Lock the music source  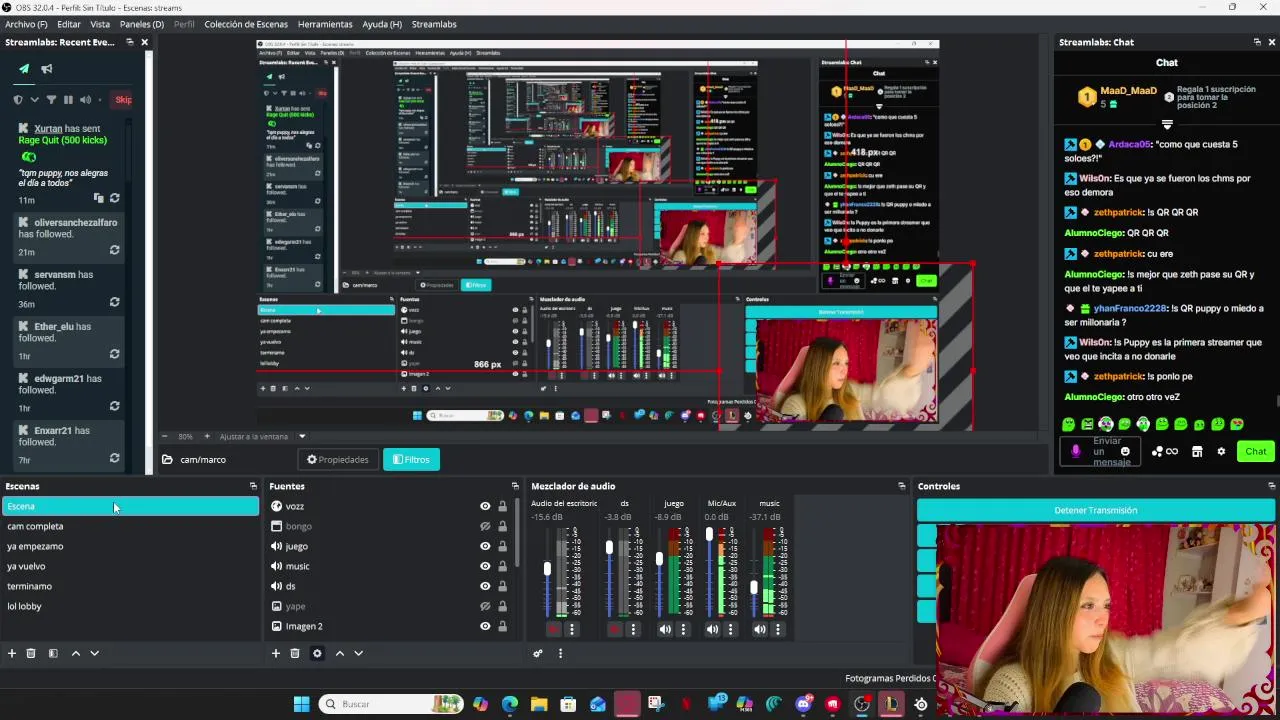point(502,566)
